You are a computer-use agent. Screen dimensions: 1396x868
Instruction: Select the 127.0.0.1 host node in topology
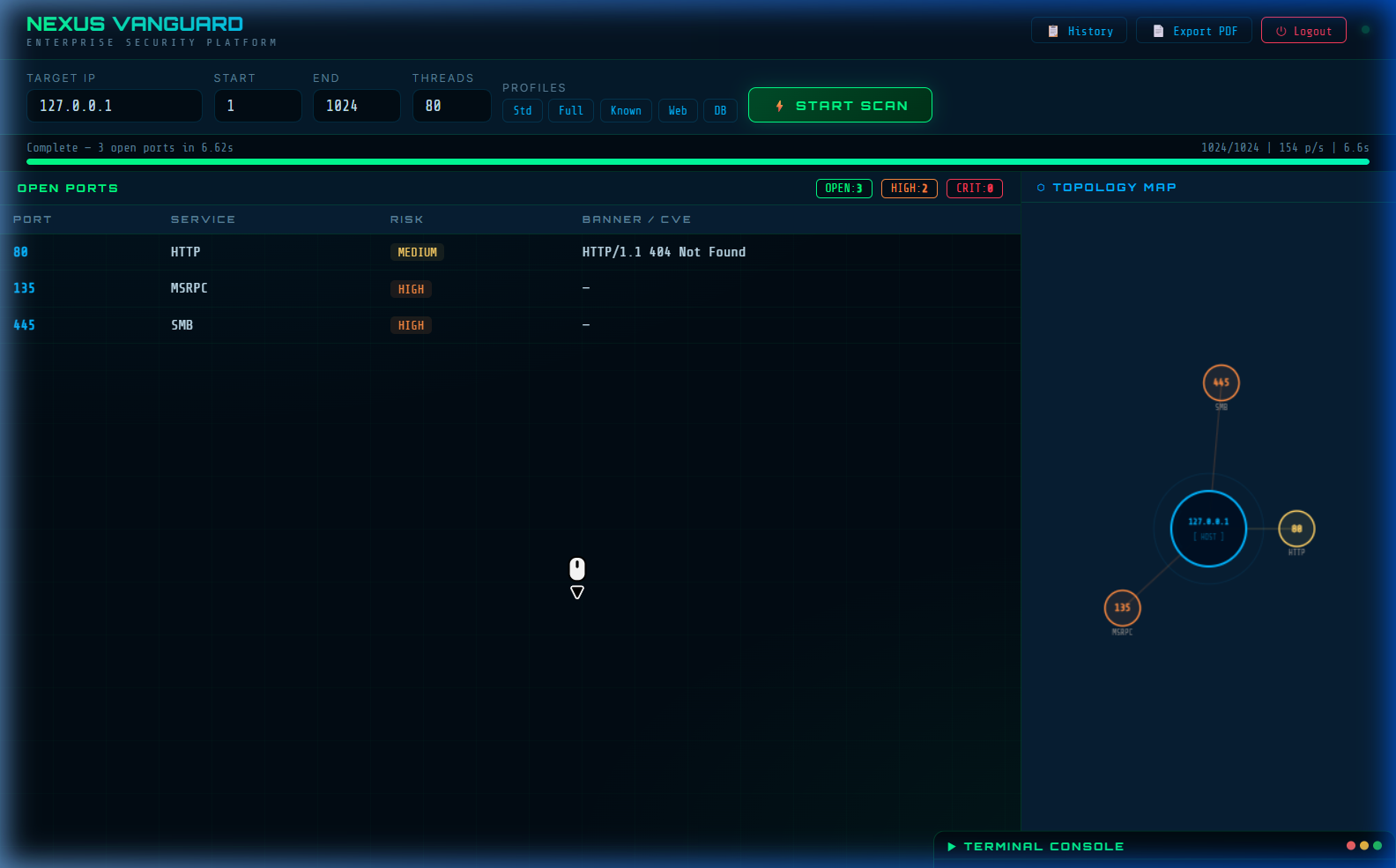tap(1208, 529)
